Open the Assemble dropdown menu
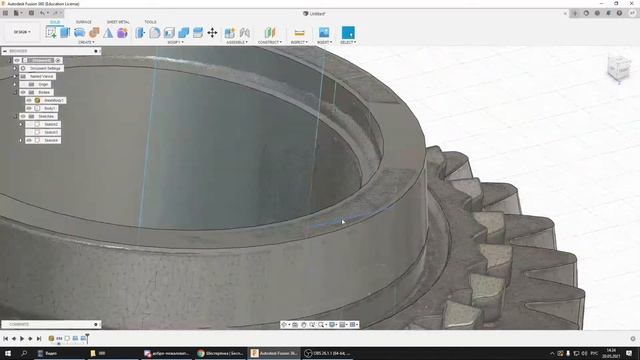The height and width of the screenshot is (360, 640). [x=237, y=42]
